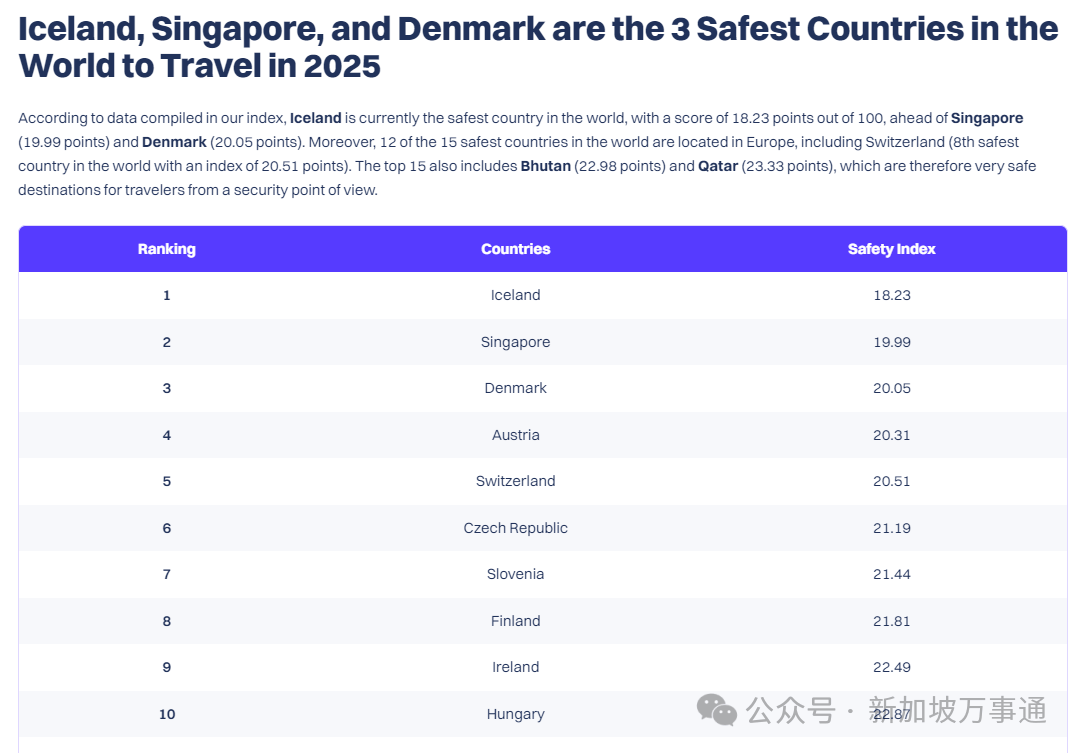Click ranking number 6 in the table
The width and height of the screenshot is (1080, 753).
[x=167, y=528]
